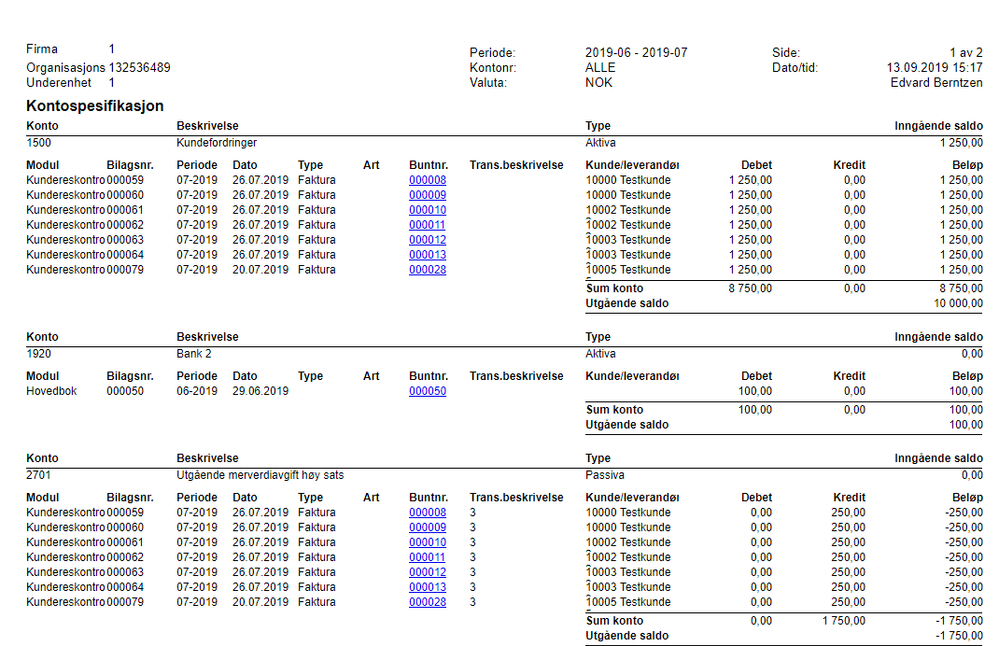Open batch 000011 in Kundefordringer section
Image resolution: width=999 pixels, height=646 pixels.
pos(427,225)
